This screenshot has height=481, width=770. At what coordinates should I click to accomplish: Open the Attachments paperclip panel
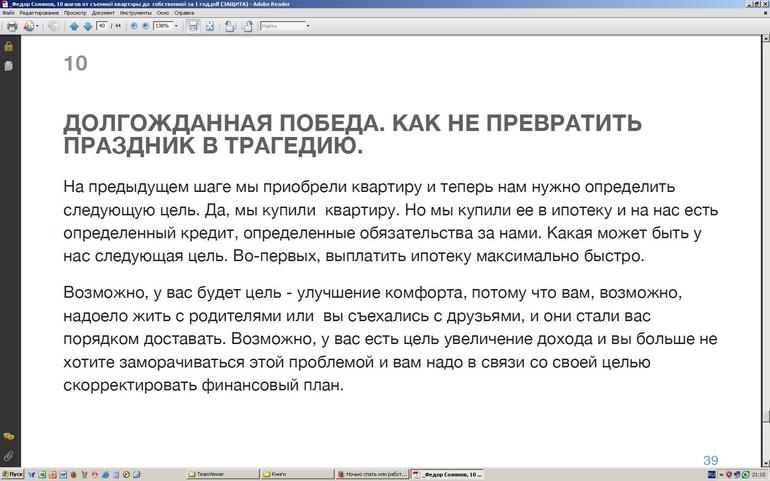[x=8, y=455]
